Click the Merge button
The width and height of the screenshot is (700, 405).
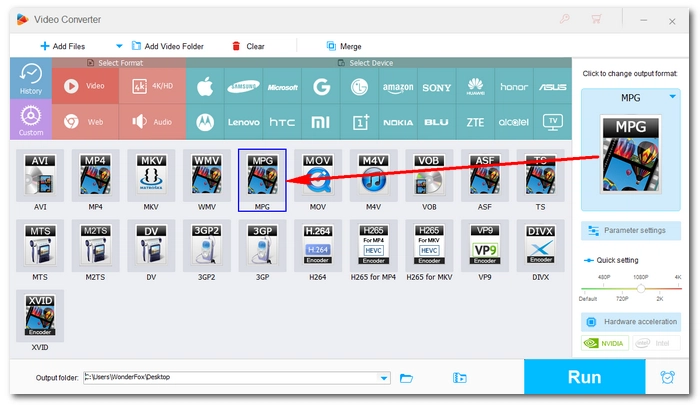click(x=344, y=46)
